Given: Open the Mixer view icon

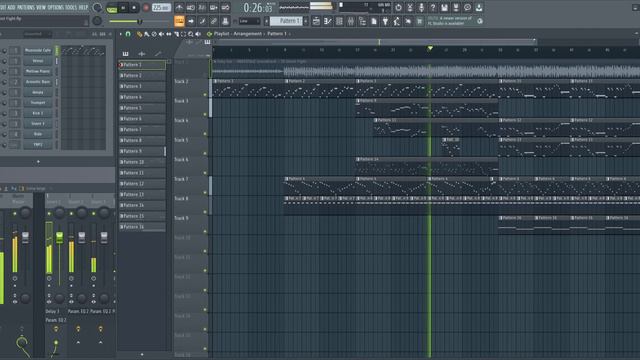Looking at the screenshot, I should coord(351,21).
